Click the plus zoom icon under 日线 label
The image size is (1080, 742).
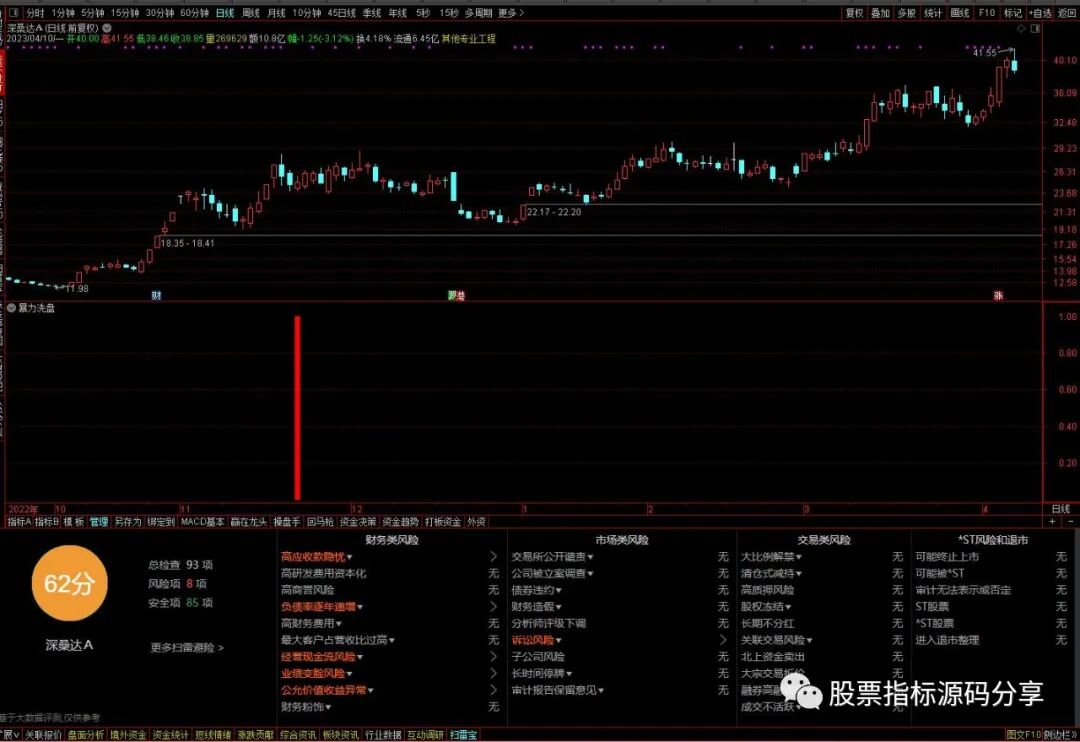click(x=1052, y=522)
